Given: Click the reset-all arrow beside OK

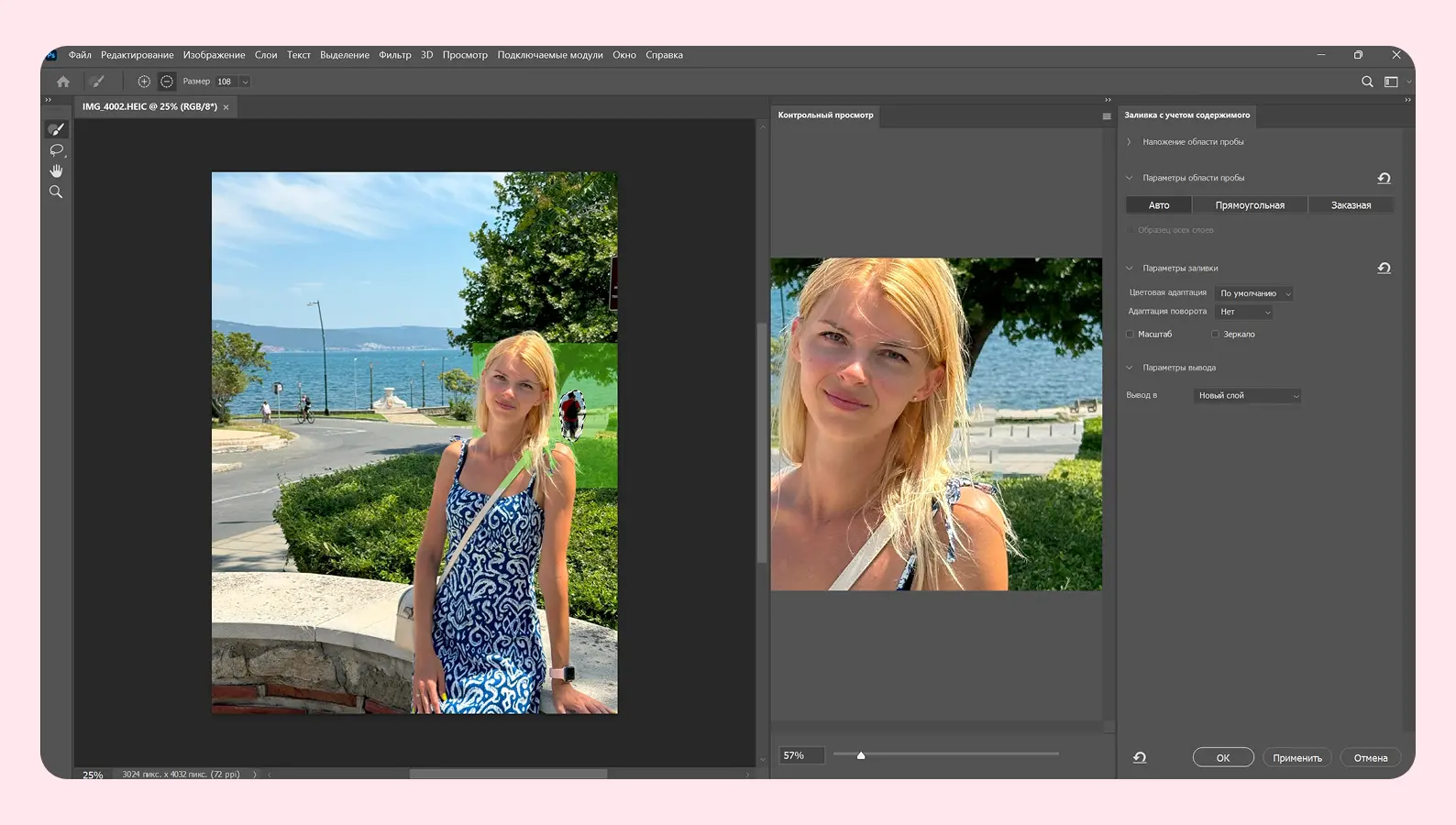Looking at the screenshot, I should tap(1140, 757).
